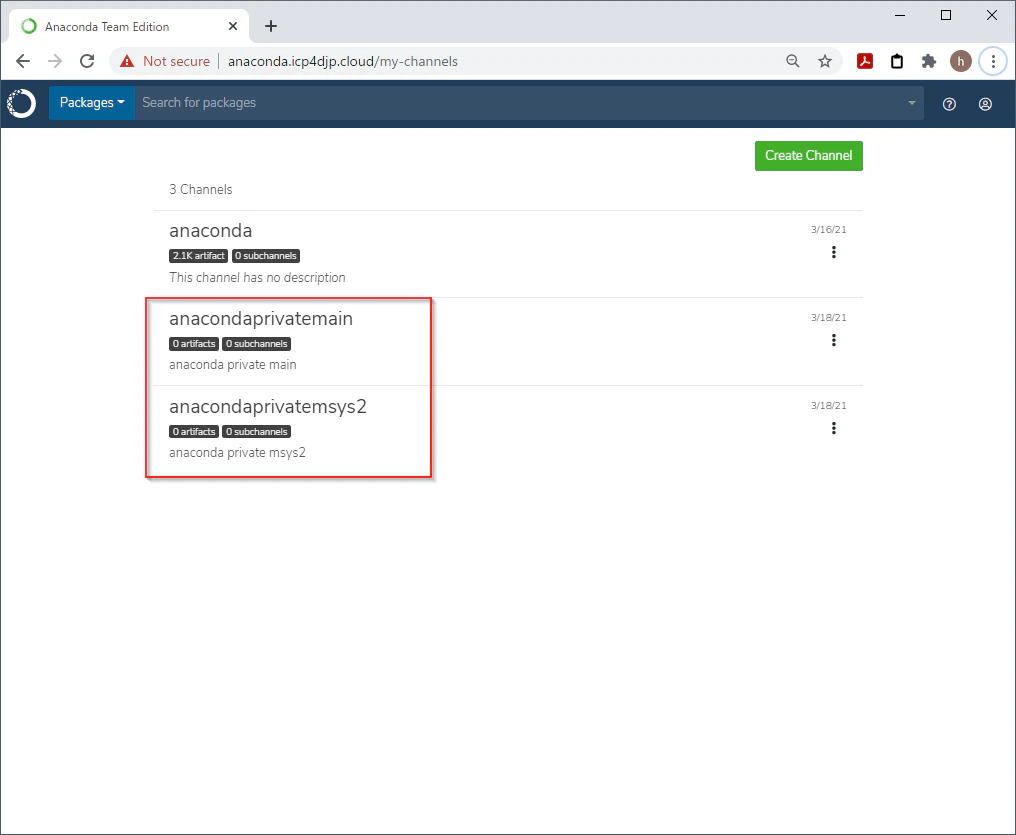Open the Chrome three-dot menu
Viewport: 1016px width, 835px height.
pos(993,62)
